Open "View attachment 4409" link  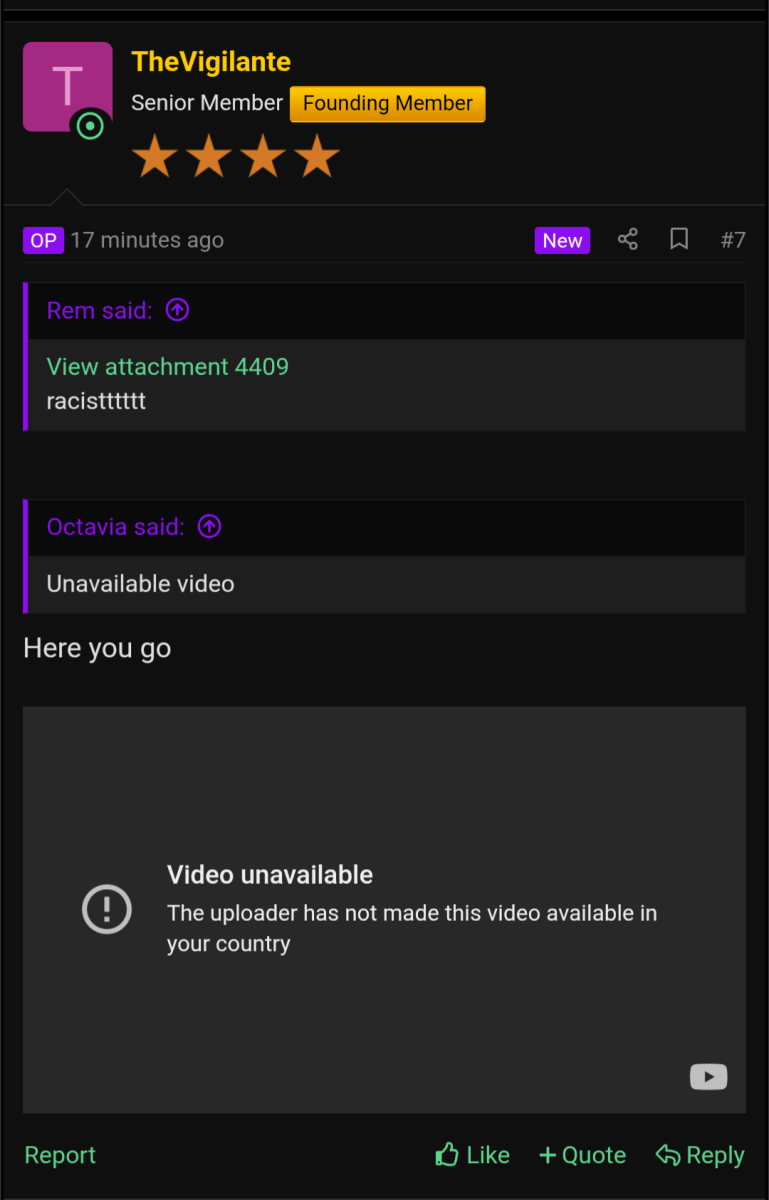167,367
